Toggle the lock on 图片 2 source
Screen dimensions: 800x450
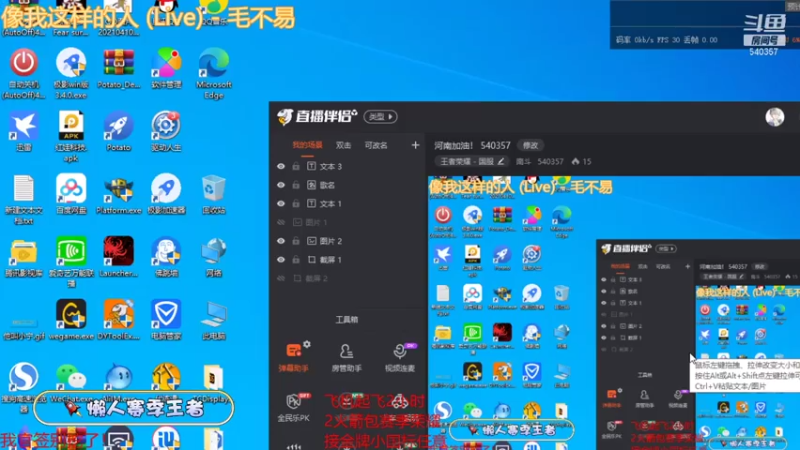[296, 241]
